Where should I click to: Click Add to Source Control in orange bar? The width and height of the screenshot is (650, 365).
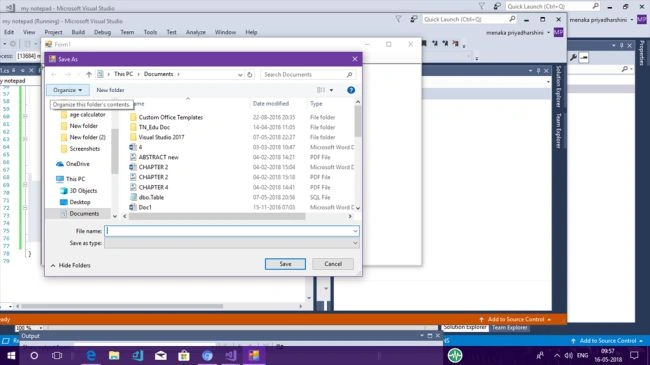point(515,319)
